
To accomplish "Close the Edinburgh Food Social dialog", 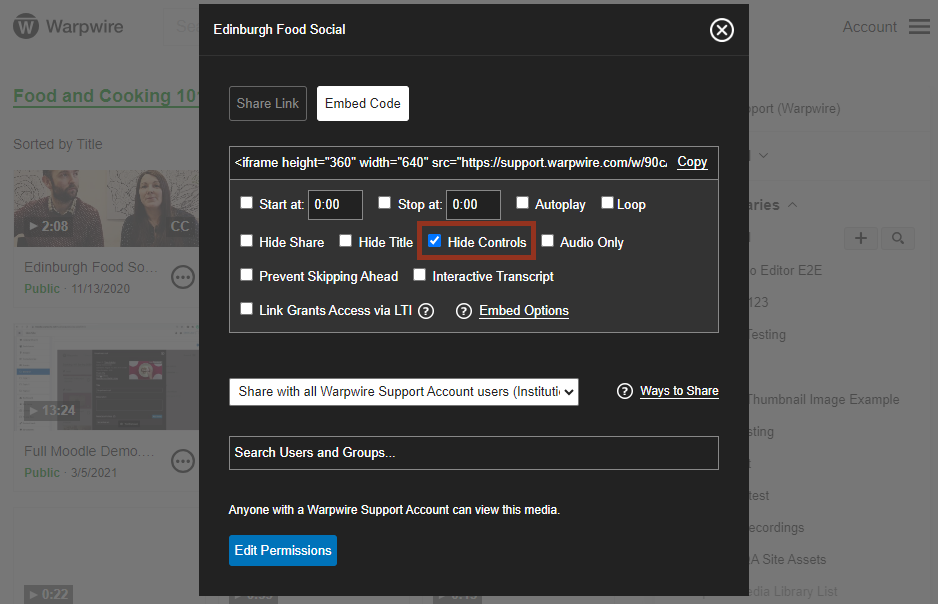I will click(721, 30).
